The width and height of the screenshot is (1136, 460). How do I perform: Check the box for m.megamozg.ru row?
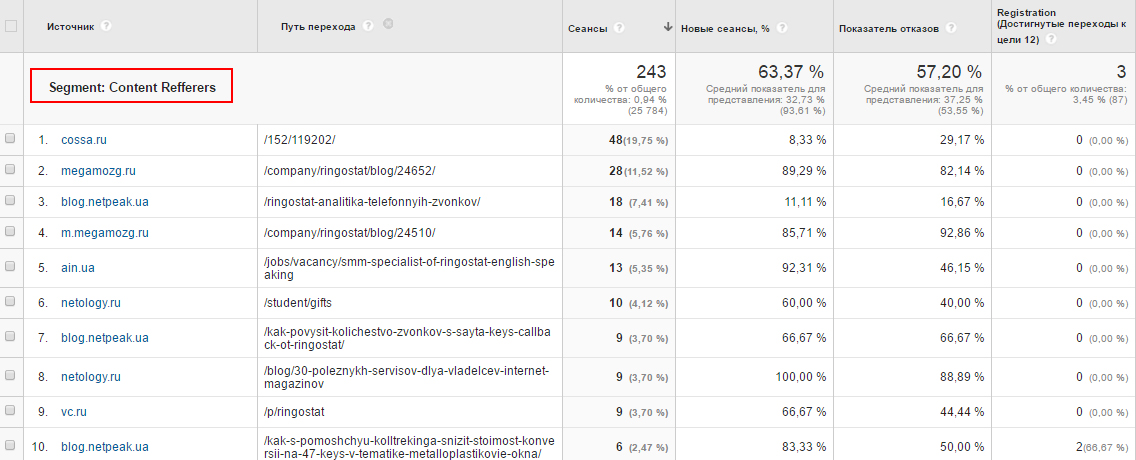pos(10,233)
